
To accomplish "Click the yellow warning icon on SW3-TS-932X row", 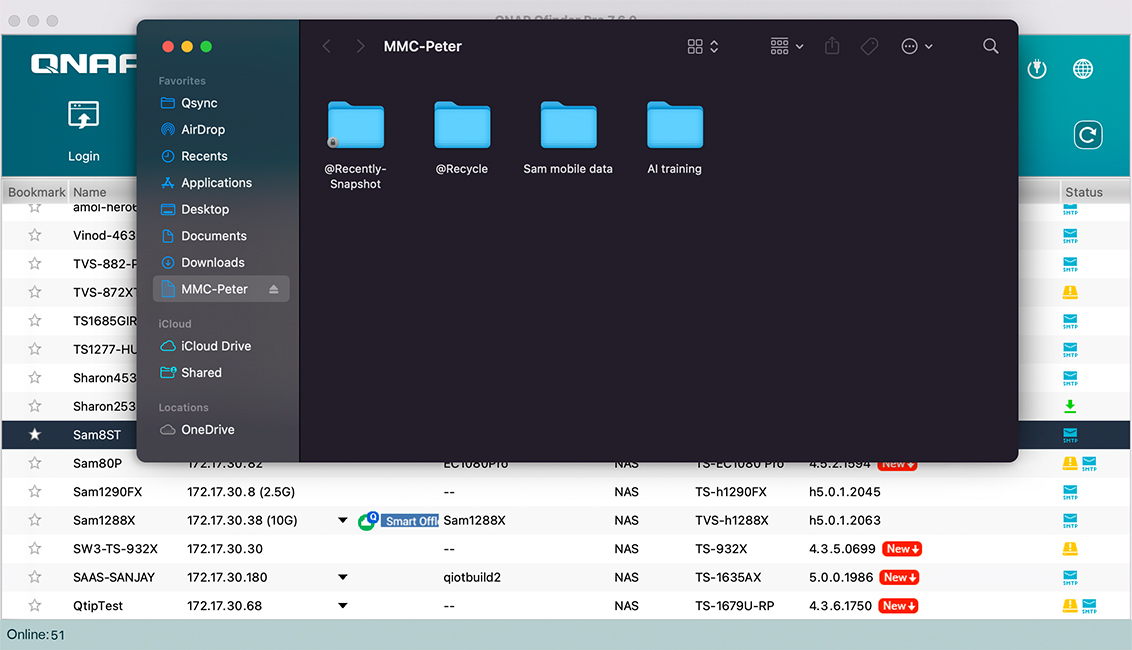I will coord(1069,548).
